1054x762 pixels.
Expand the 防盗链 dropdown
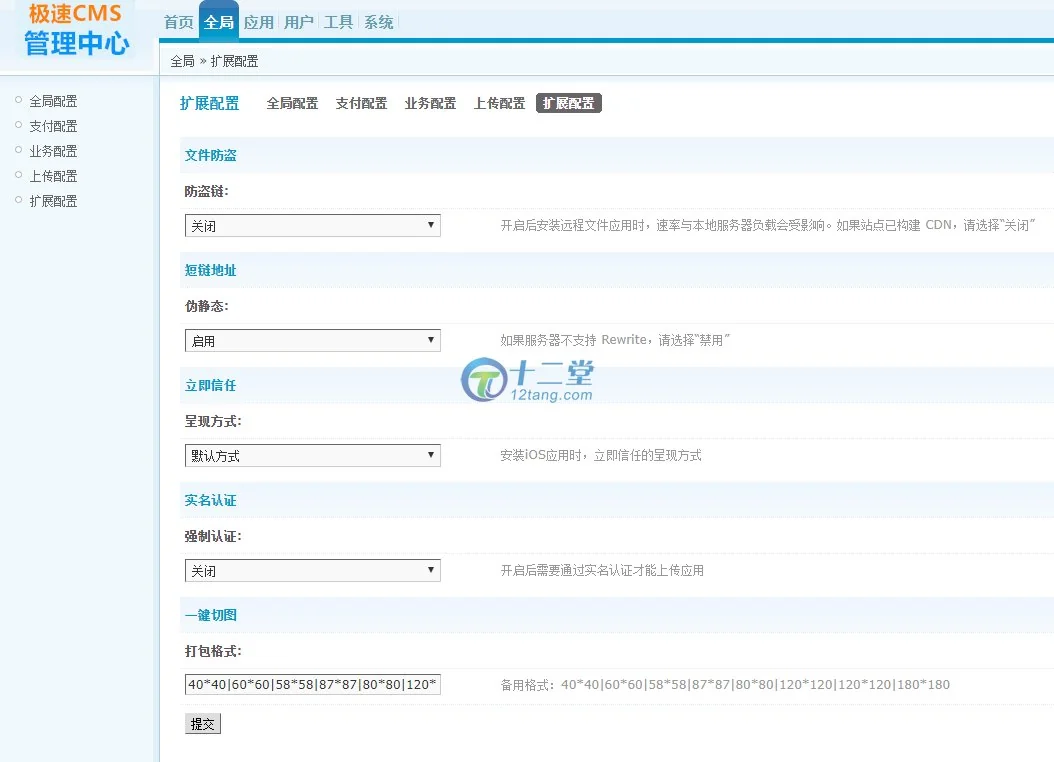[x=312, y=226]
